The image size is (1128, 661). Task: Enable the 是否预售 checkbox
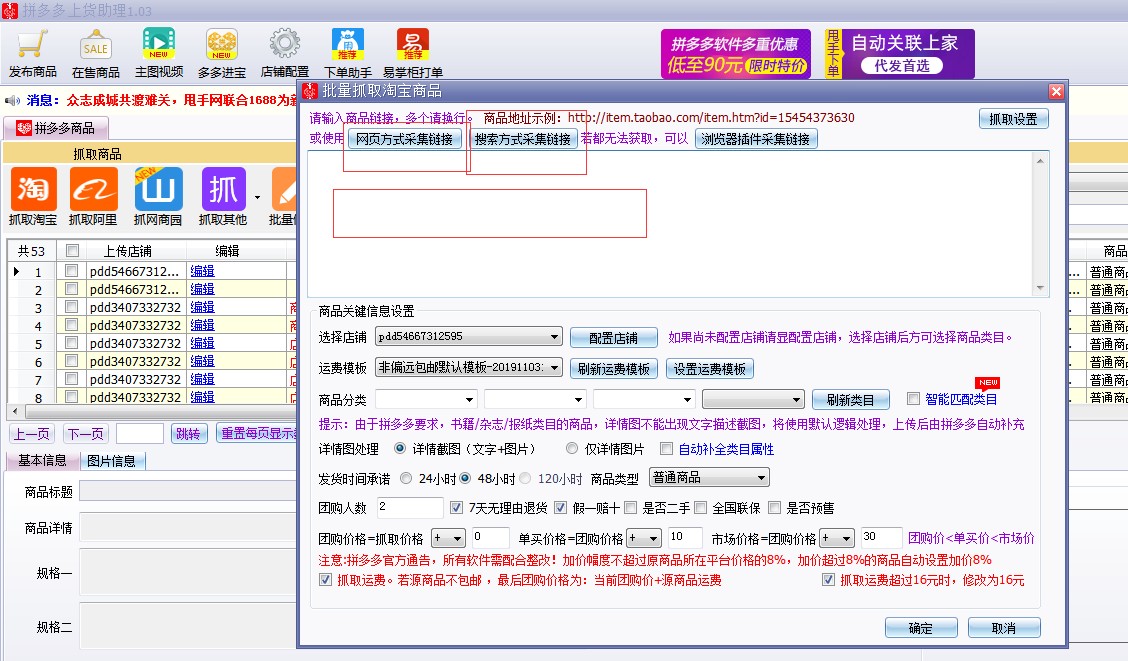click(776, 508)
